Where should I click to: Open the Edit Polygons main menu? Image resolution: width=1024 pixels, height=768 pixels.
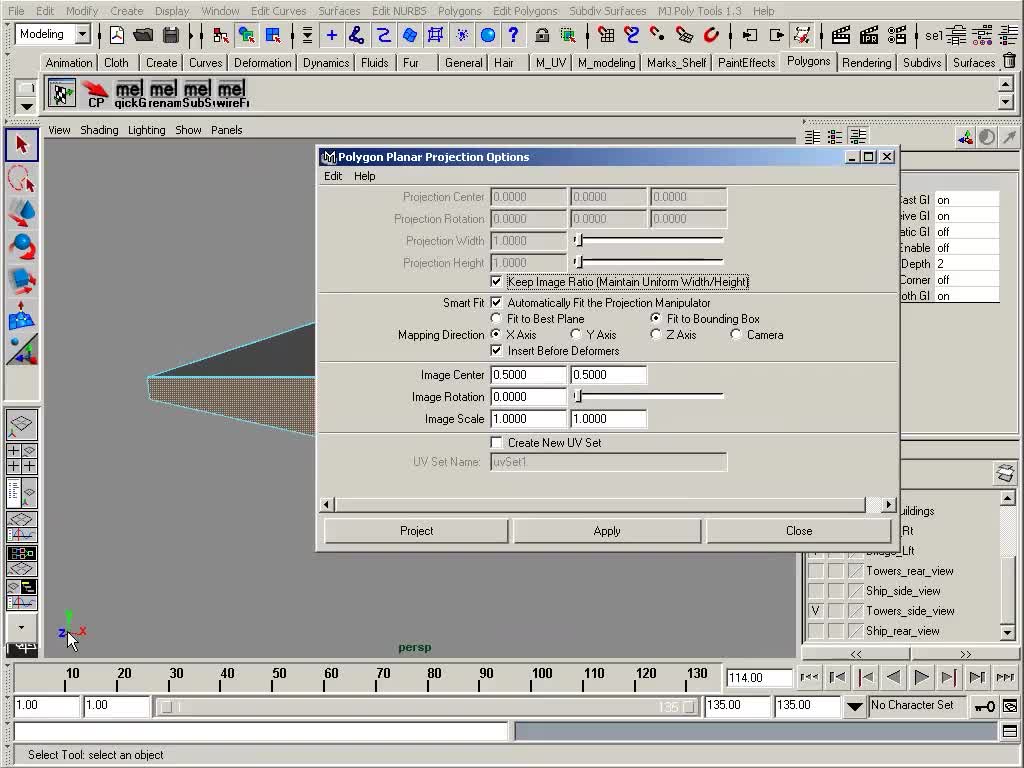point(525,10)
